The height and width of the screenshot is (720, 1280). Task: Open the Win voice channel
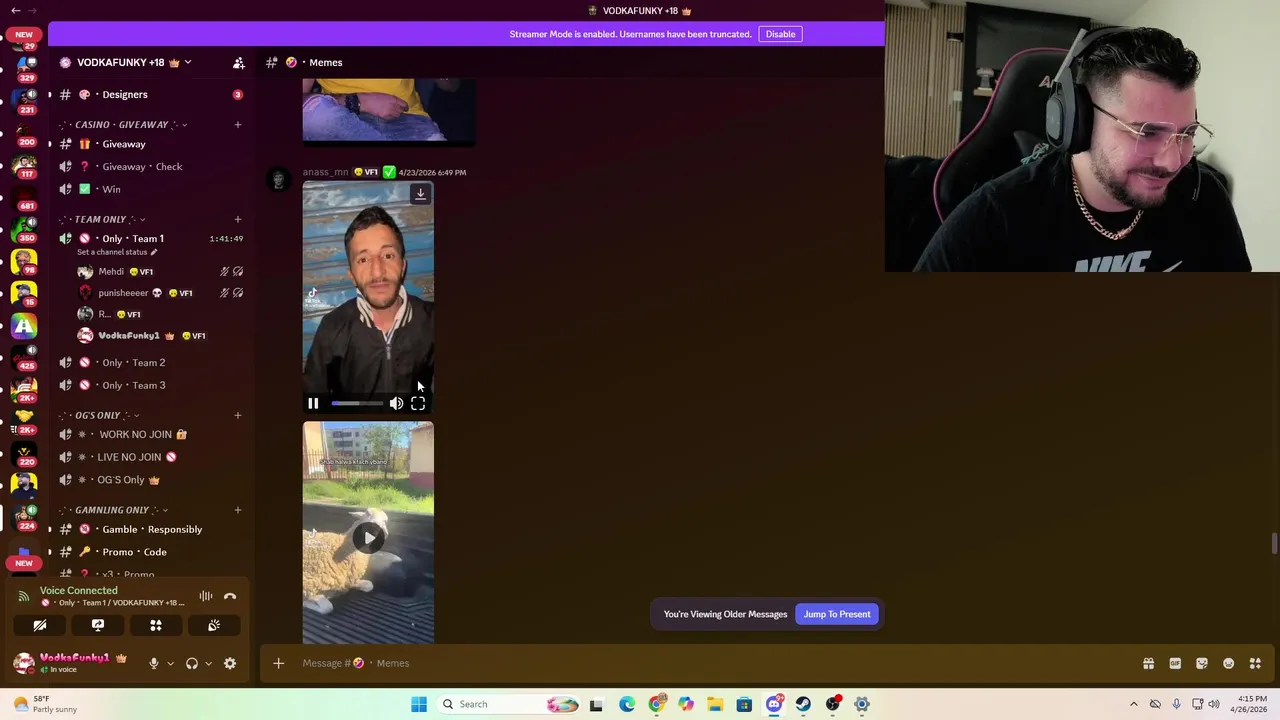[152, 189]
